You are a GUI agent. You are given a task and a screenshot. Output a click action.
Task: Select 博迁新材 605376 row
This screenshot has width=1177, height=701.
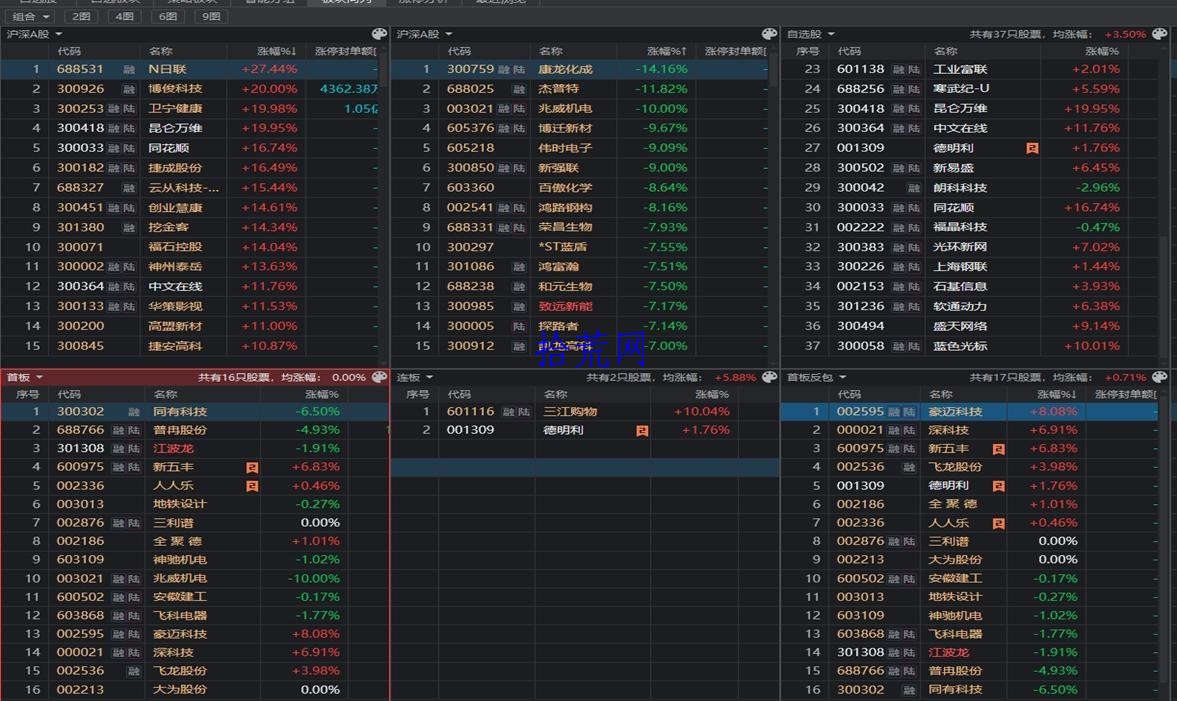point(579,128)
